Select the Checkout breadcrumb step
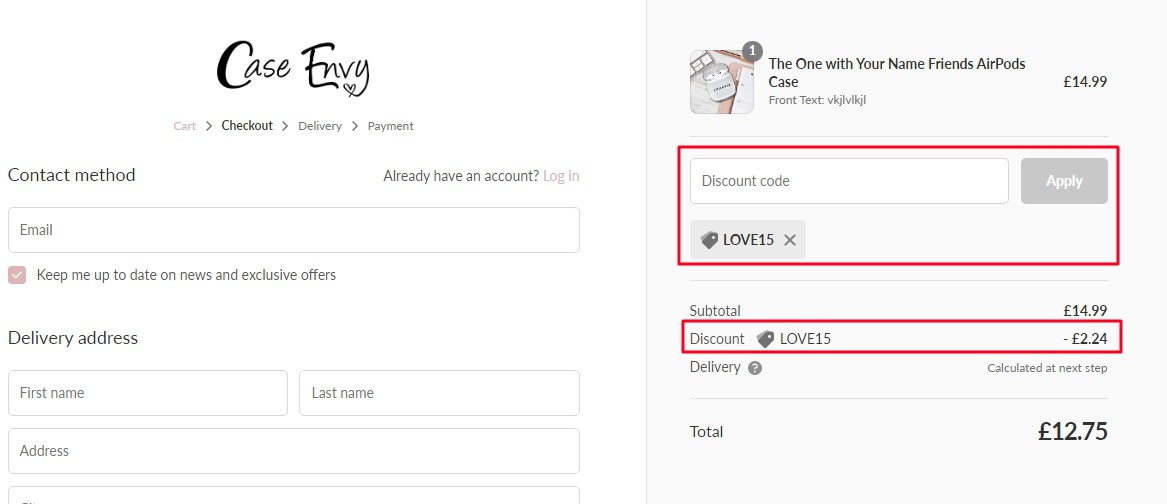Viewport: 1167px width, 504px height. (x=247, y=126)
